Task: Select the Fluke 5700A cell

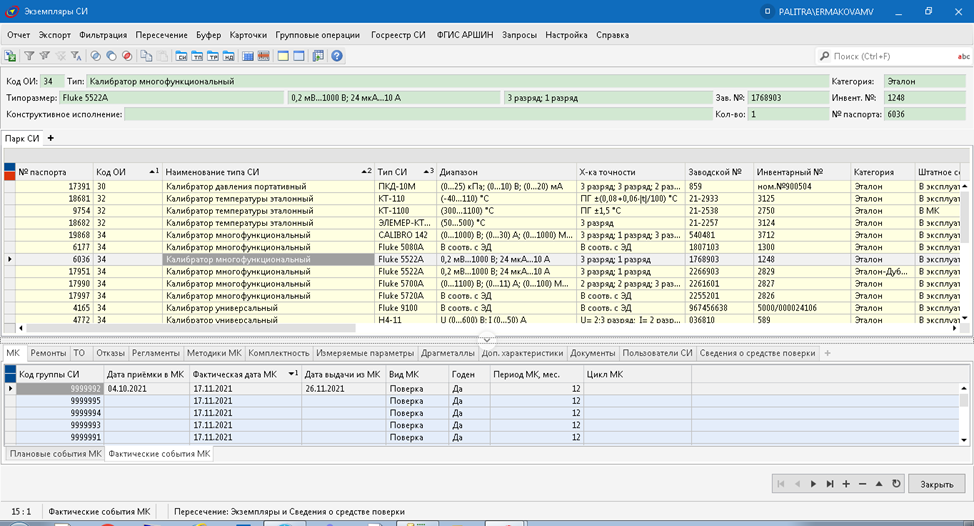Action: (x=406, y=283)
